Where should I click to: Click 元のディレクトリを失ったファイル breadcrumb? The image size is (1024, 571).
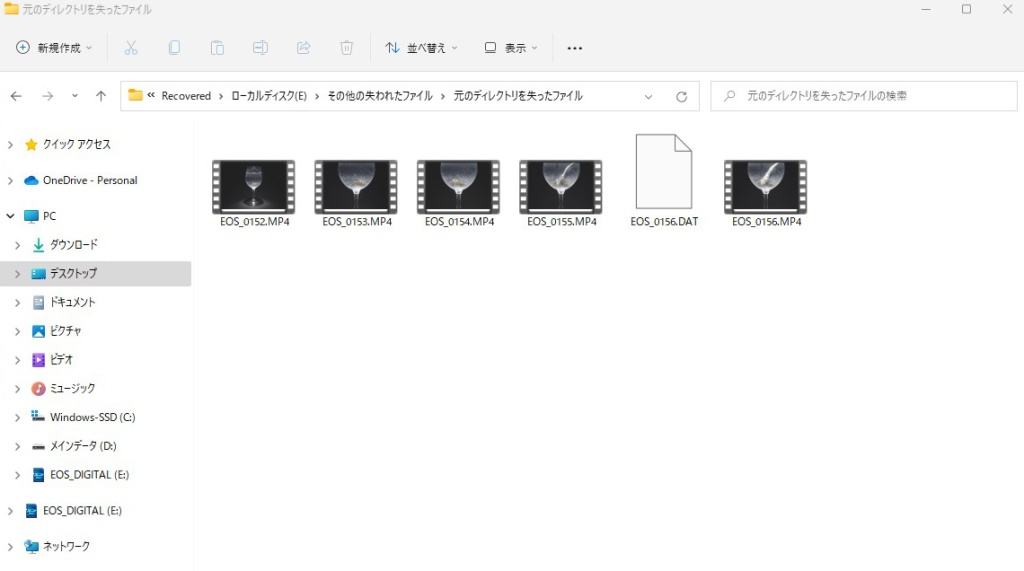518,96
